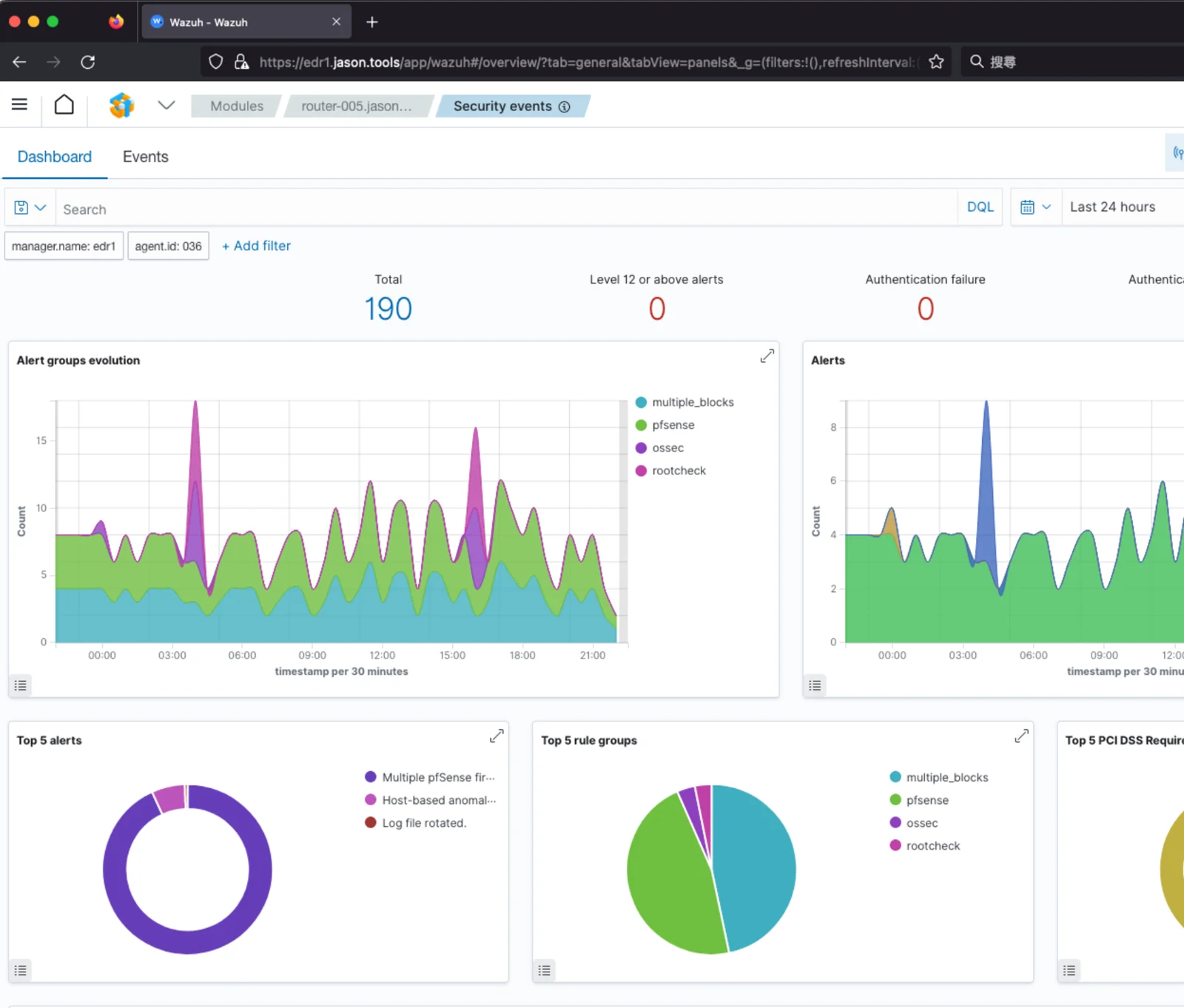Open the router-005 agent breadcrumb

click(357, 106)
